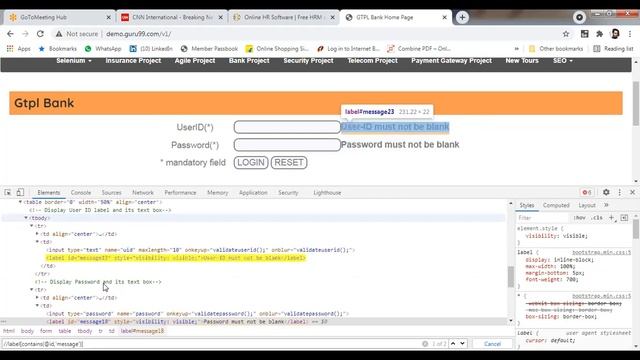Show more bookmarks with the chevron
Viewport: 640px width, 360px height.
pos(516,49)
